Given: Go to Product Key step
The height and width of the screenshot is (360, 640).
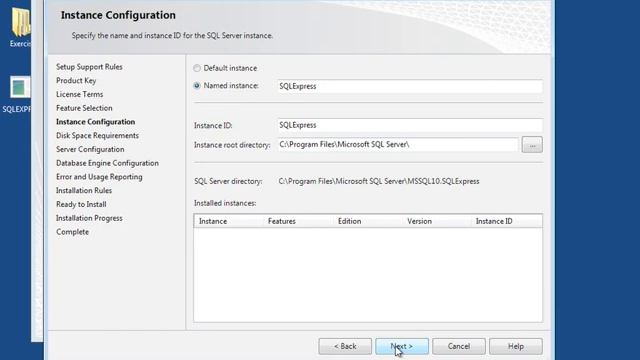Looking at the screenshot, I should pos(76,80).
